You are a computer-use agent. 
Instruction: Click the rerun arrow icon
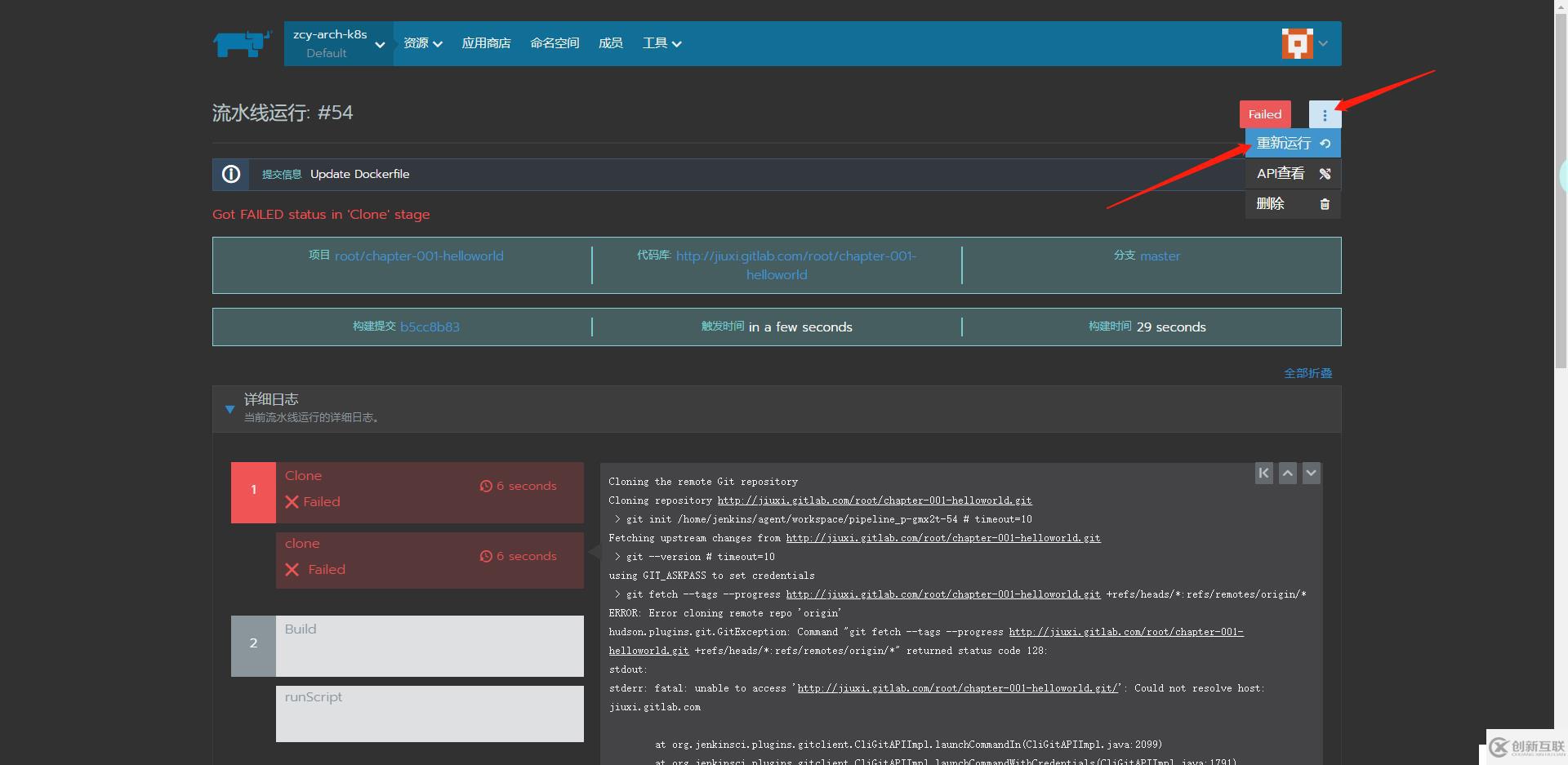tap(1325, 144)
